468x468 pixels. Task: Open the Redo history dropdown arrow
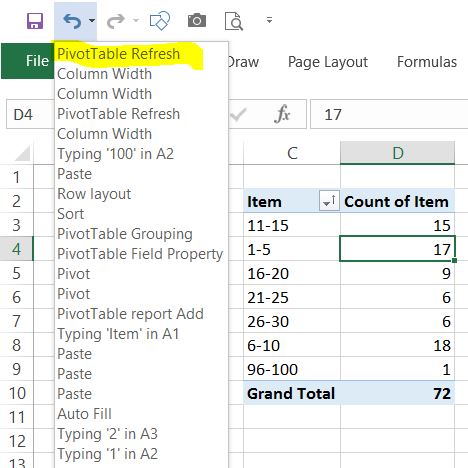[x=136, y=21]
